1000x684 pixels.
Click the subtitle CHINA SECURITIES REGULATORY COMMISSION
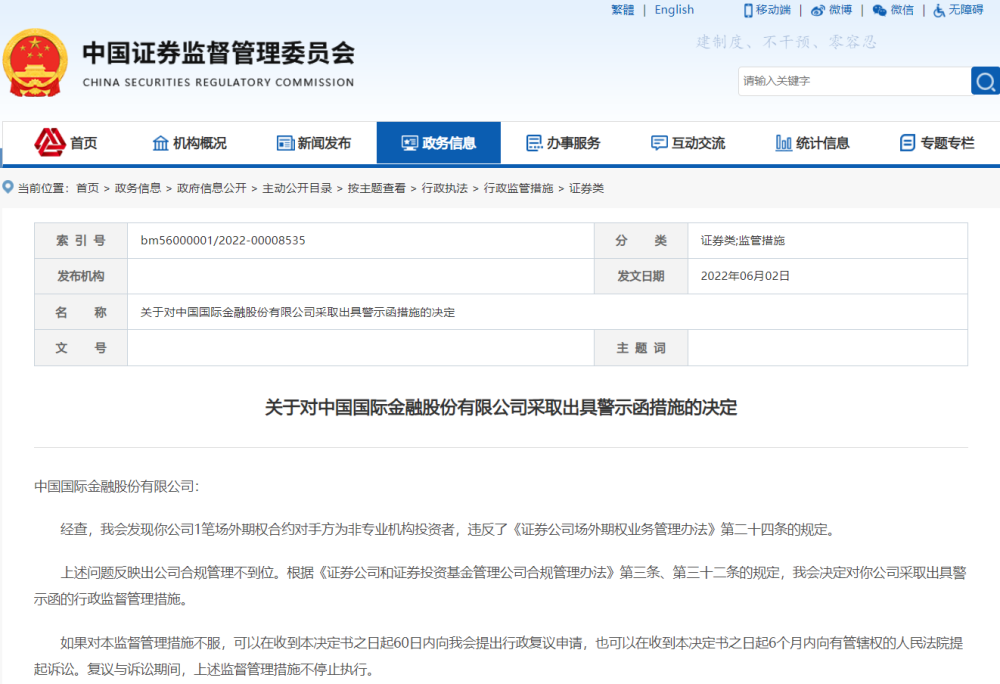pos(219,82)
